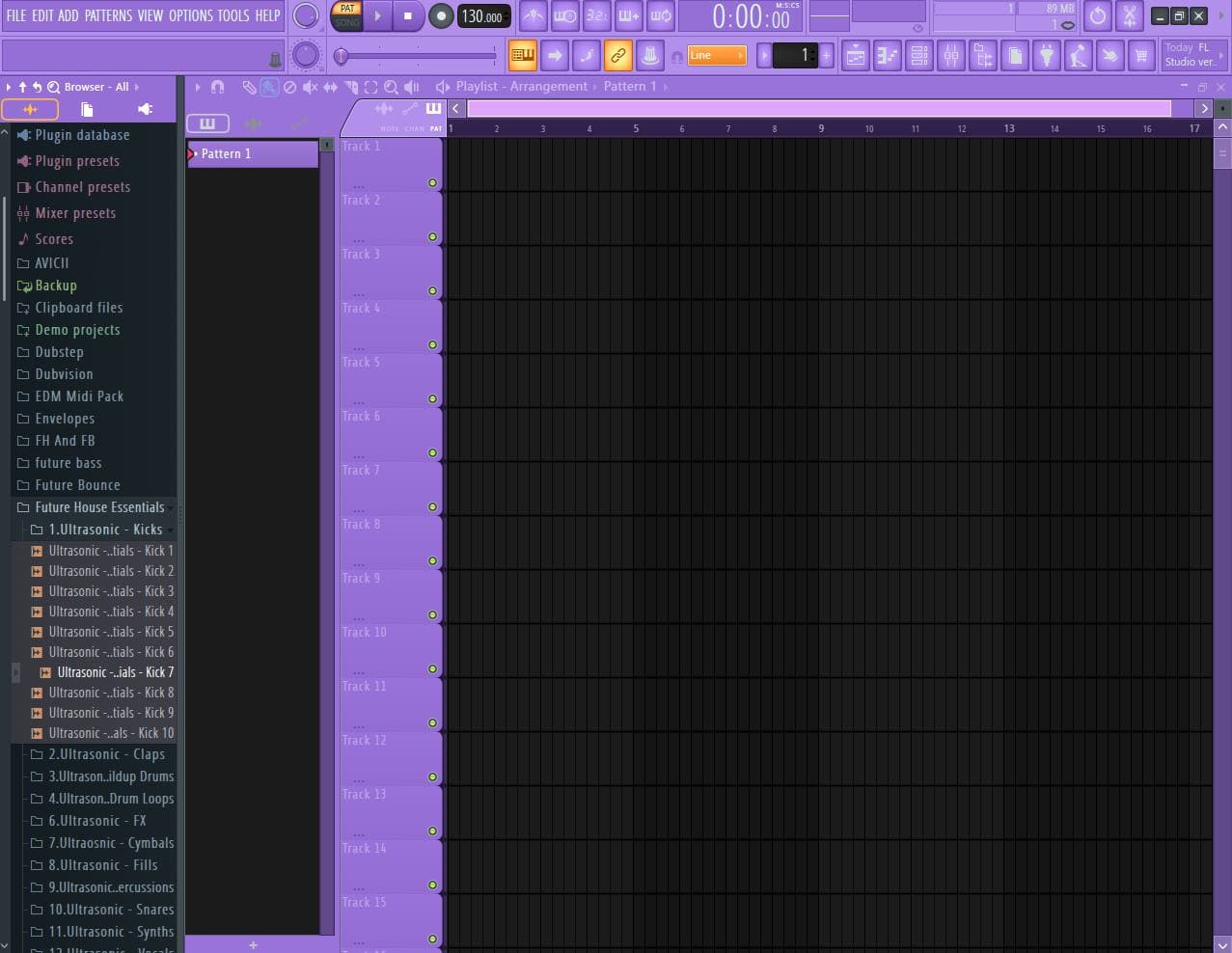Switch PAT/SONG playback mode
The image size is (1232, 953).
coord(347,15)
